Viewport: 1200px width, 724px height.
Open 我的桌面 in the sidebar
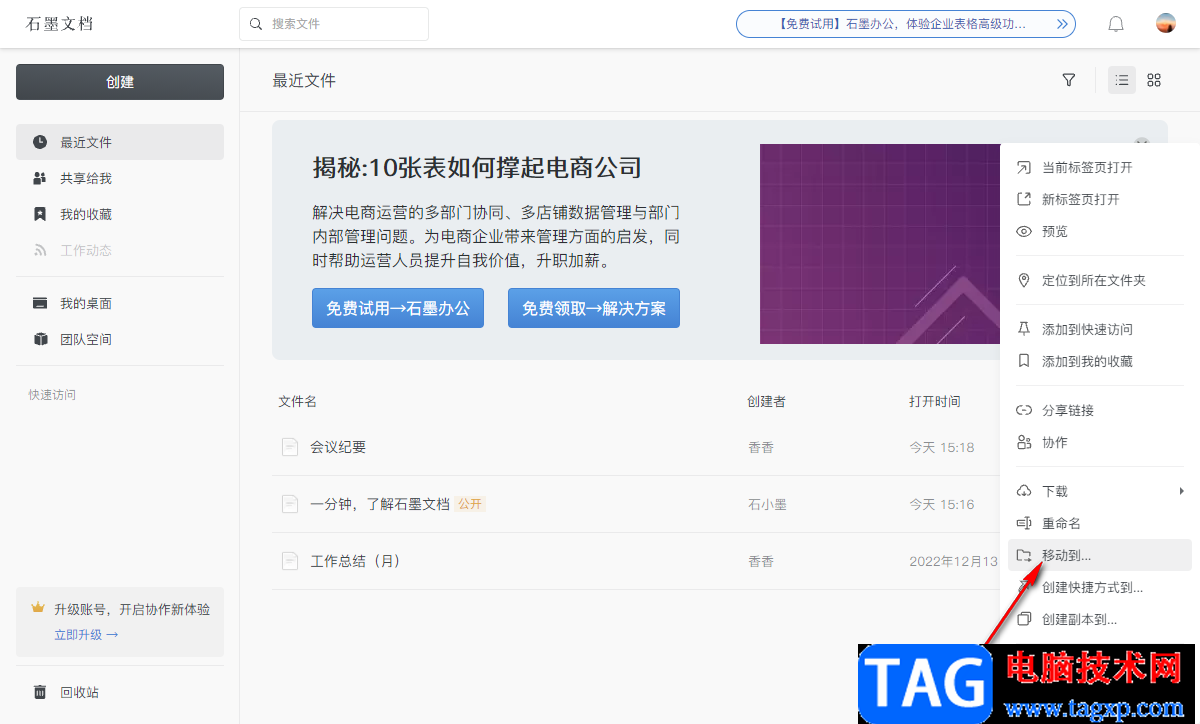tap(120, 303)
